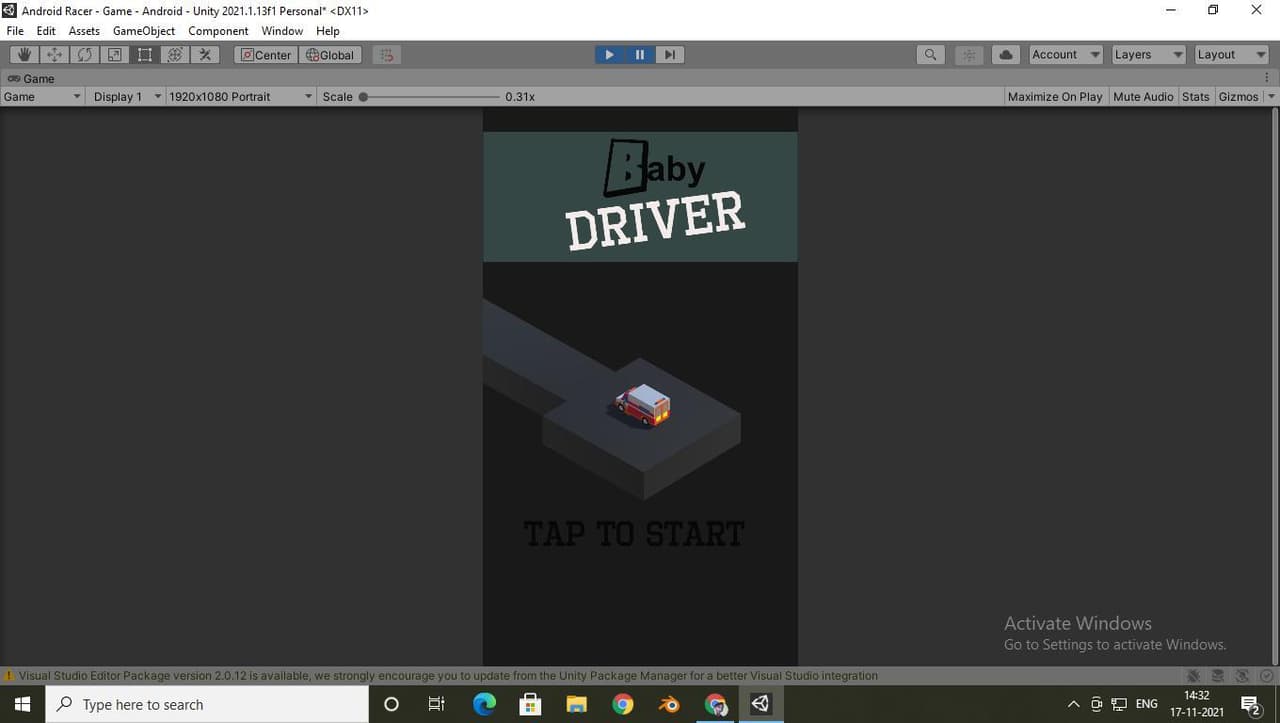Switch to Unity icon on taskbar

[761, 704]
